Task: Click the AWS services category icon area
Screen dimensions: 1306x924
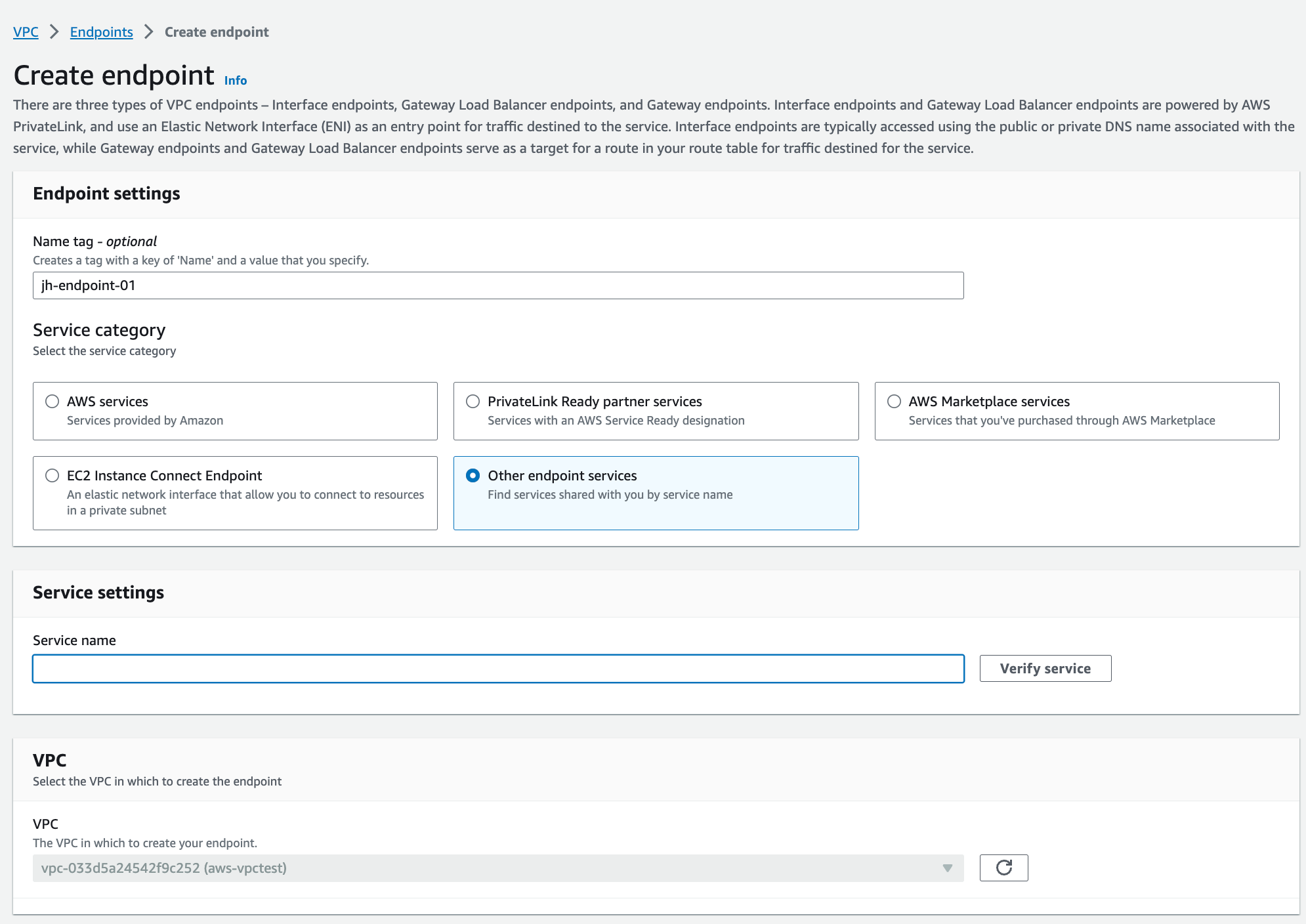Action: (x=52, y=401)
